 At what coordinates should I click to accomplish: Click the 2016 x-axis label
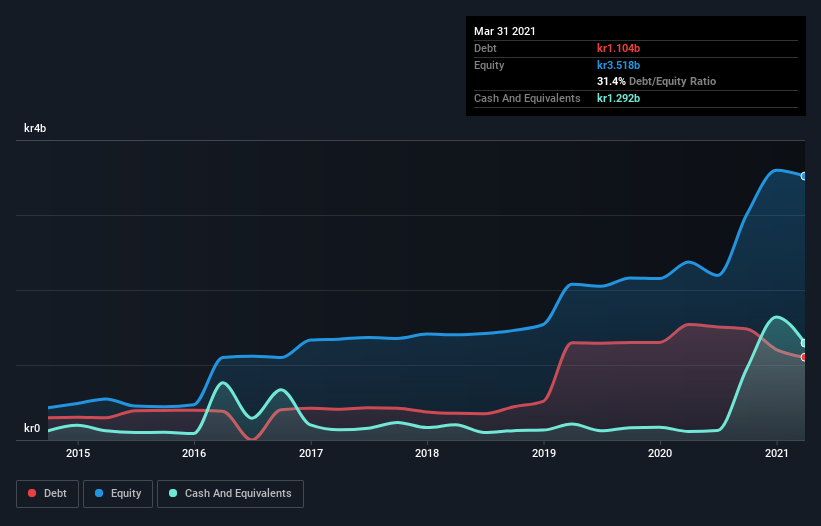[x=194, y=453]
